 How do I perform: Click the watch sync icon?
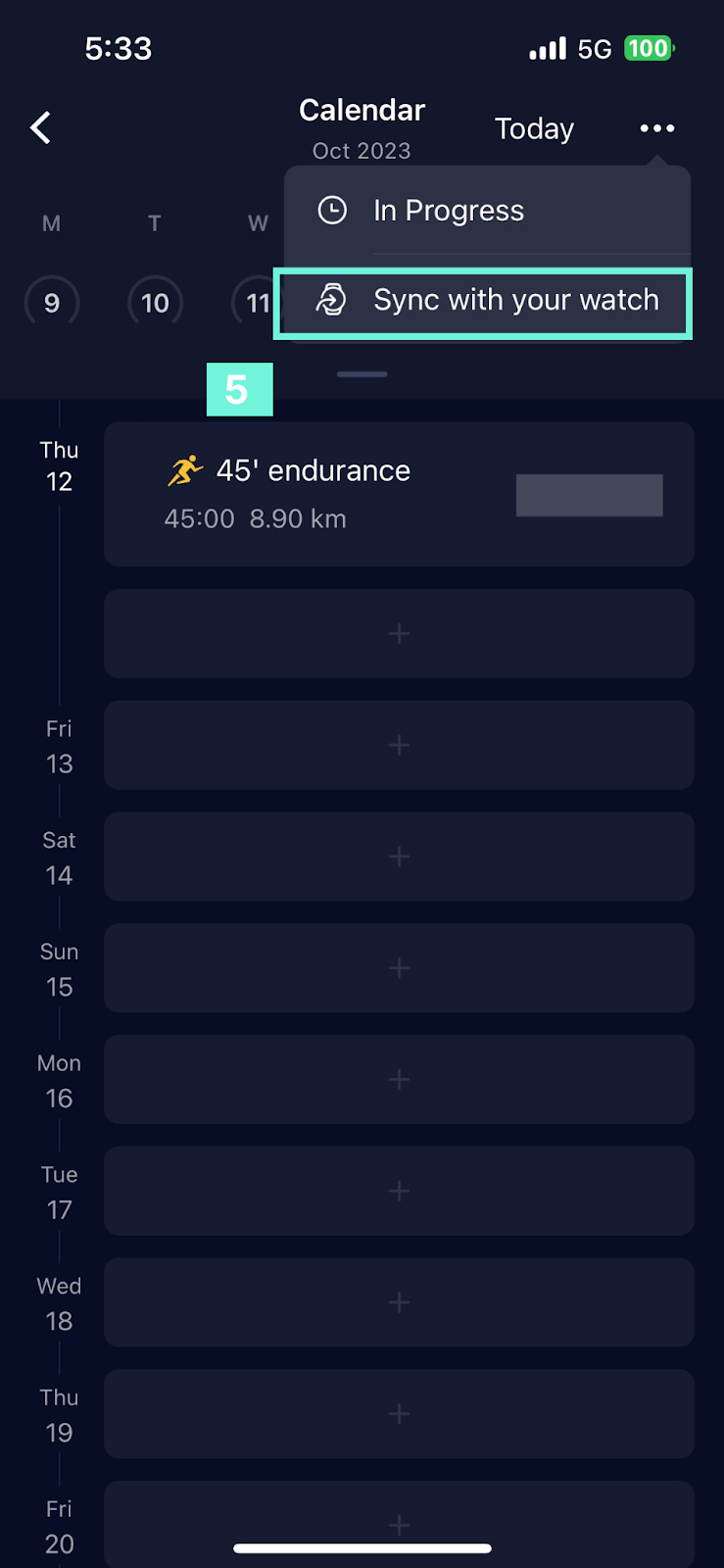point(331,300)
